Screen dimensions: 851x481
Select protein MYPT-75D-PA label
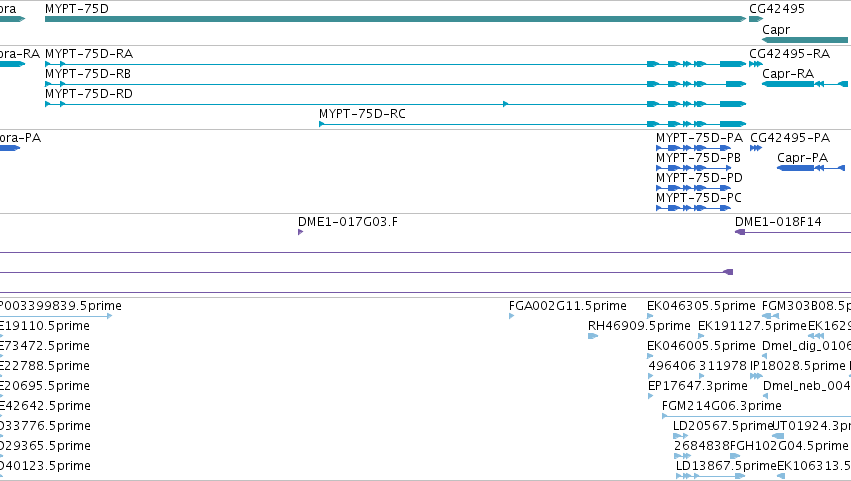tap(699, 138)
